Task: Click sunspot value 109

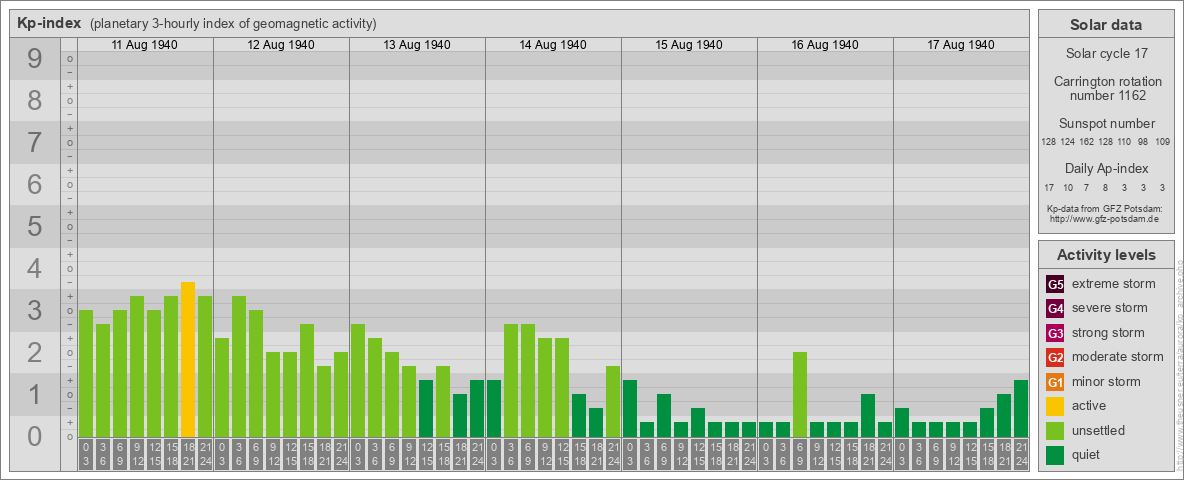Action: click(1163, 142)
